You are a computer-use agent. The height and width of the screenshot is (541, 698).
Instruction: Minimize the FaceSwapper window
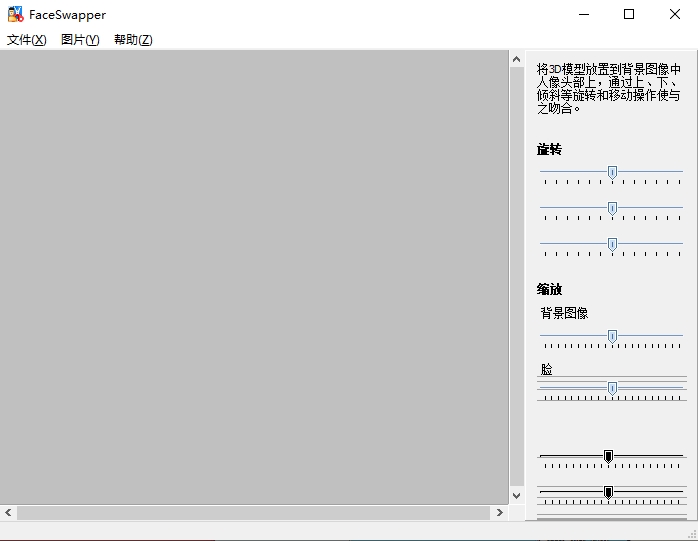583,14
